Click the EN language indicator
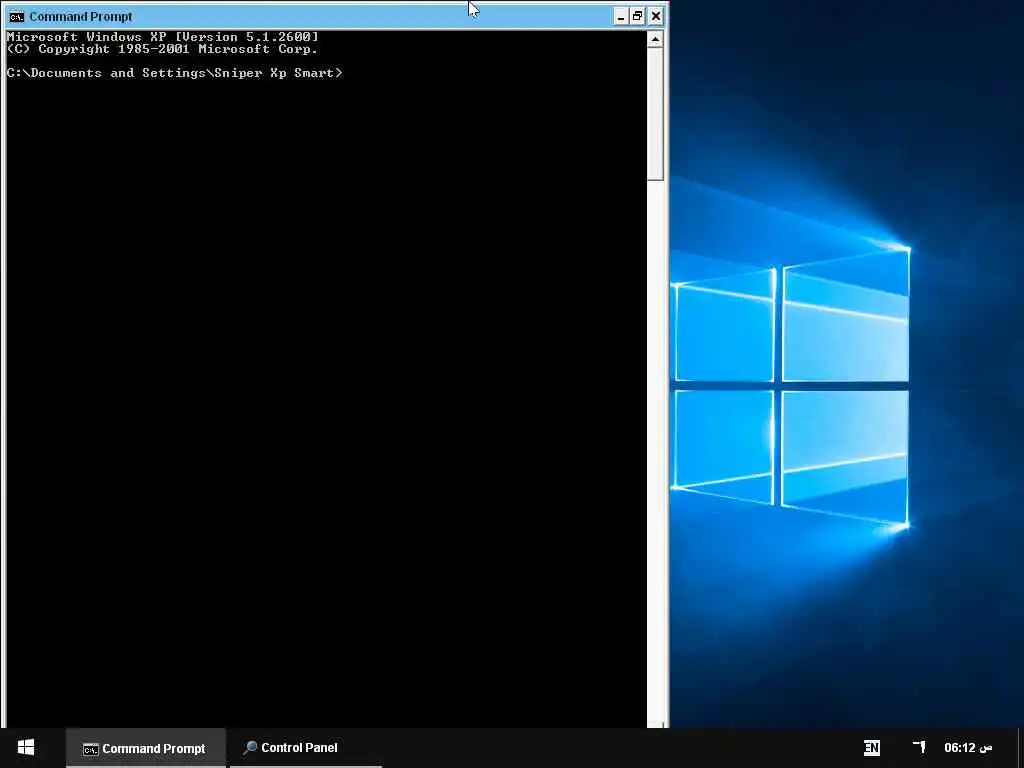 point(871,748)
